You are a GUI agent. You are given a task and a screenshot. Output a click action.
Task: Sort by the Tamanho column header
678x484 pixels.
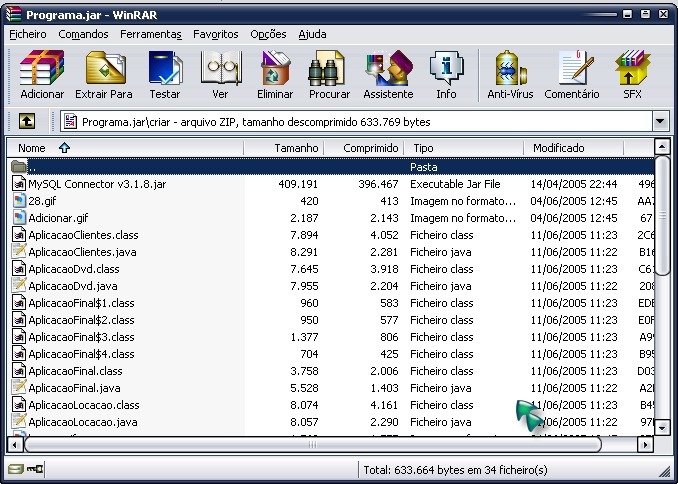click(x=284, y=148)
